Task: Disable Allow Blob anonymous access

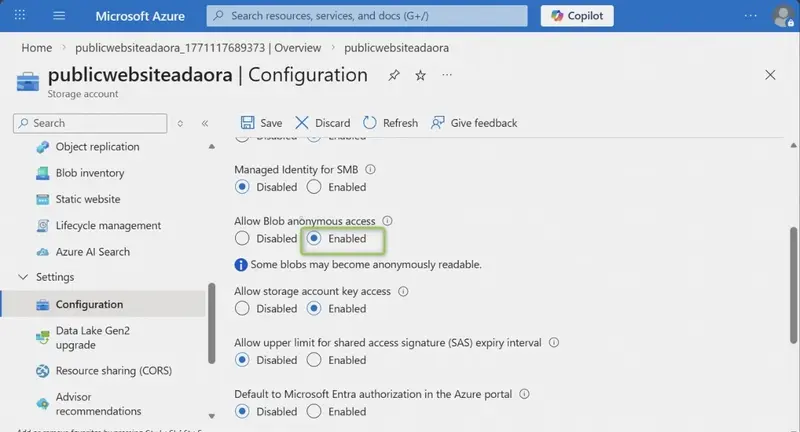Action: pyautogui.click(x=242, y=239)
